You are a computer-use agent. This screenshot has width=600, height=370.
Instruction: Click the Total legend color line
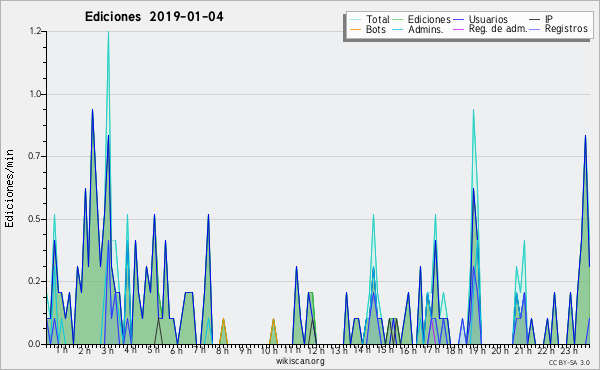coord(355,20)
